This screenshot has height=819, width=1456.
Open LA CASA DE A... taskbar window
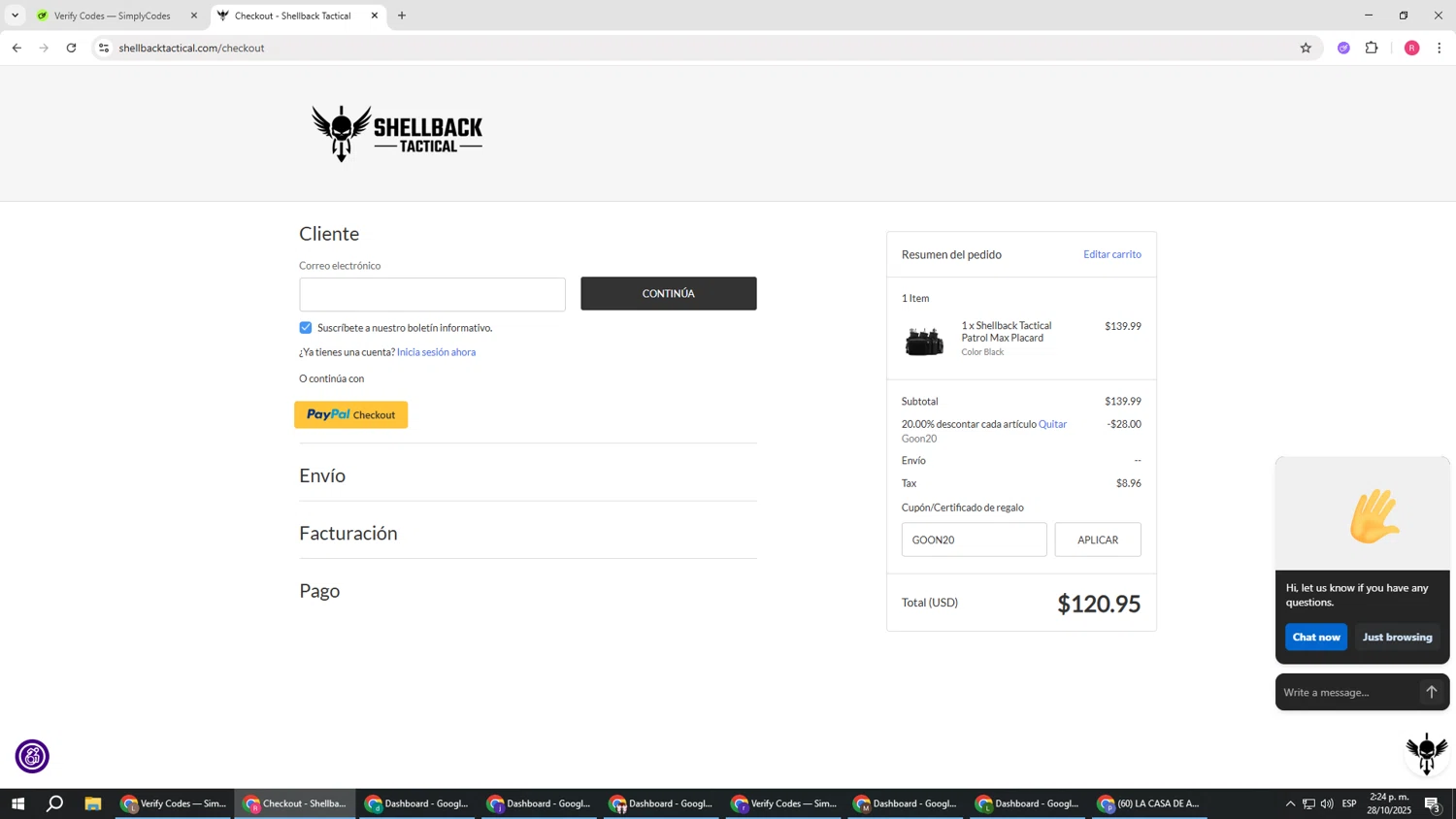(x=1151, y=803)
